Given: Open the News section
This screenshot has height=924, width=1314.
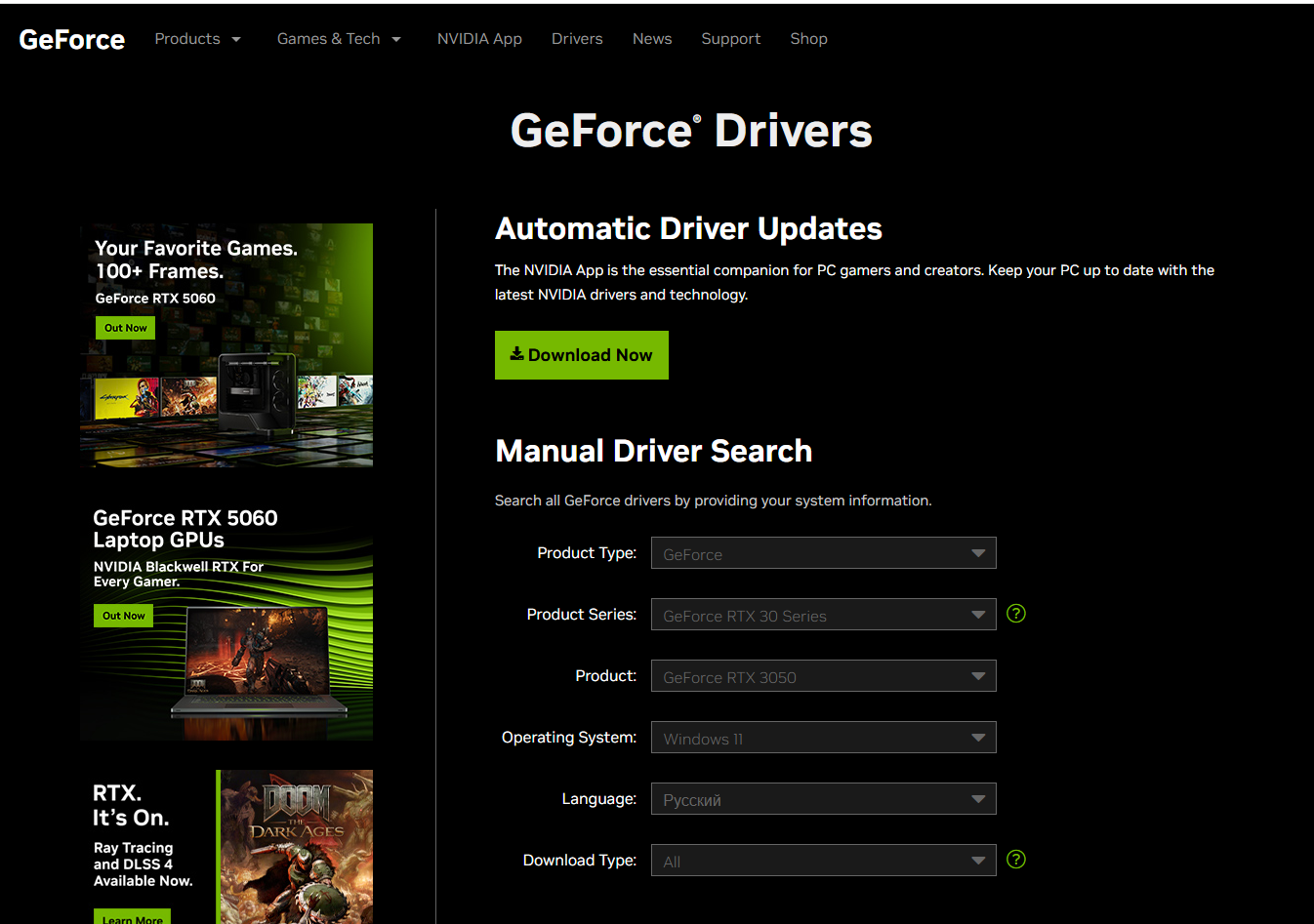Looking at the screenshot, I should point(652,39).
